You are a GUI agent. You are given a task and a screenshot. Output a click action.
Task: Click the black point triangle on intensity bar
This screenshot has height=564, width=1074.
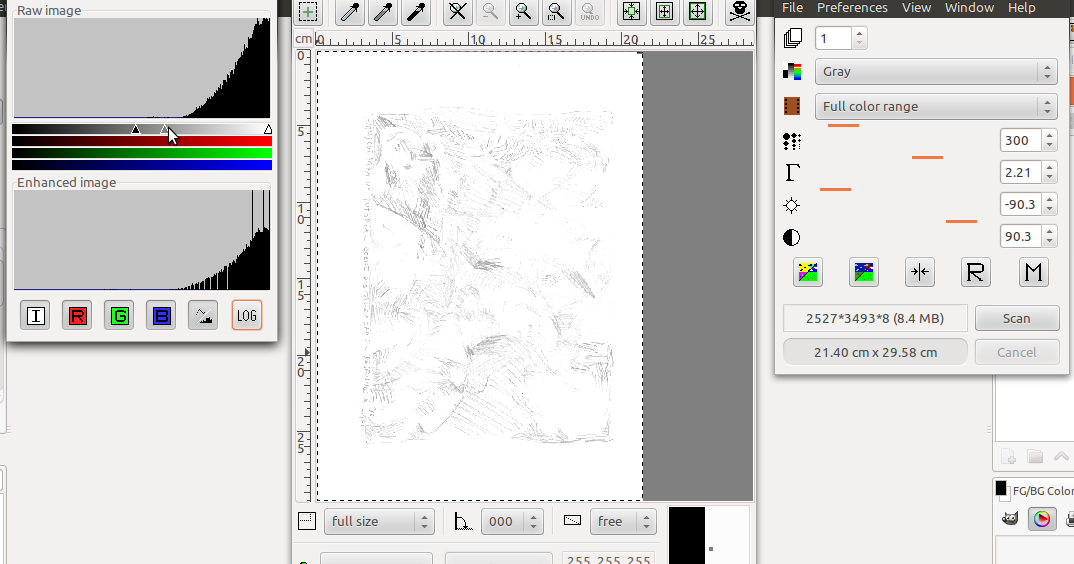136,129
